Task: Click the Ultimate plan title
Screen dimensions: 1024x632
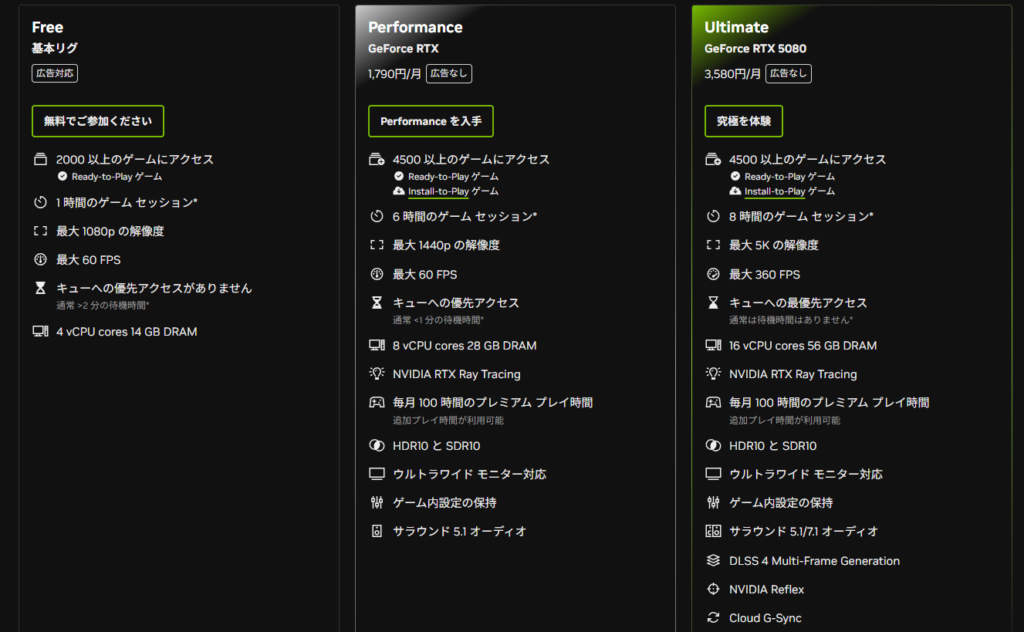Action: (736, 27)
